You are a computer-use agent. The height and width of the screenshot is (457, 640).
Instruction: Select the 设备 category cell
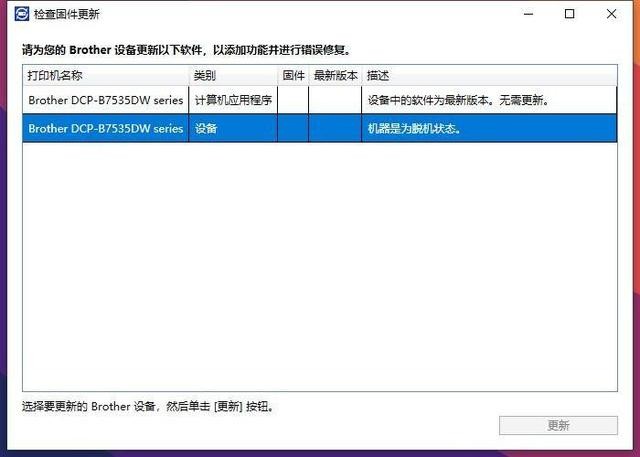[x=233, y=129]
